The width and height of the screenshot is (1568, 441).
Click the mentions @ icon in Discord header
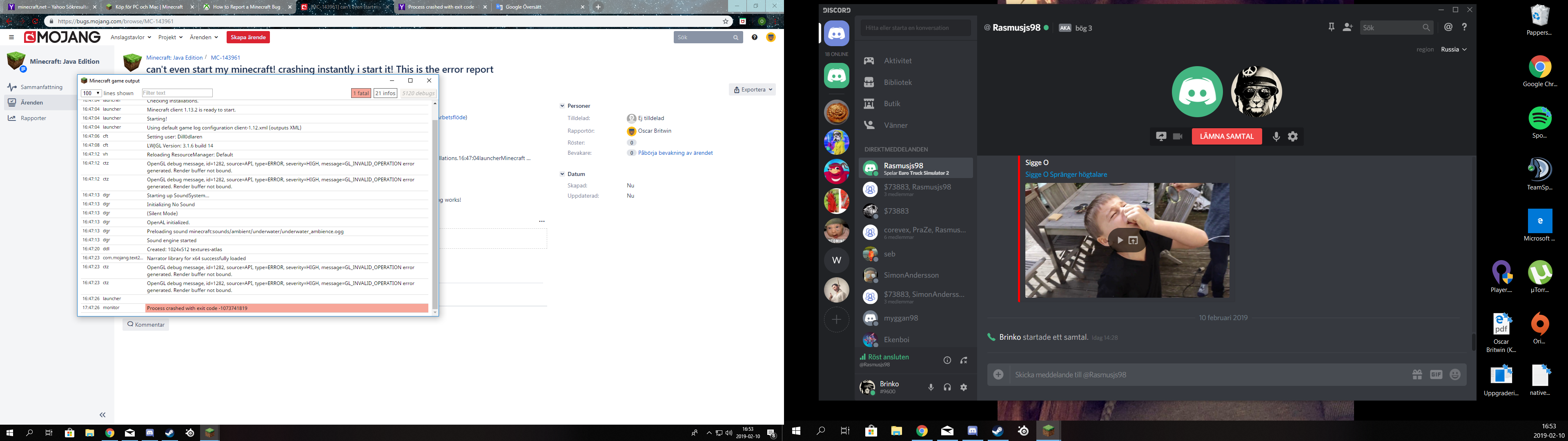tap(1448, 27)
